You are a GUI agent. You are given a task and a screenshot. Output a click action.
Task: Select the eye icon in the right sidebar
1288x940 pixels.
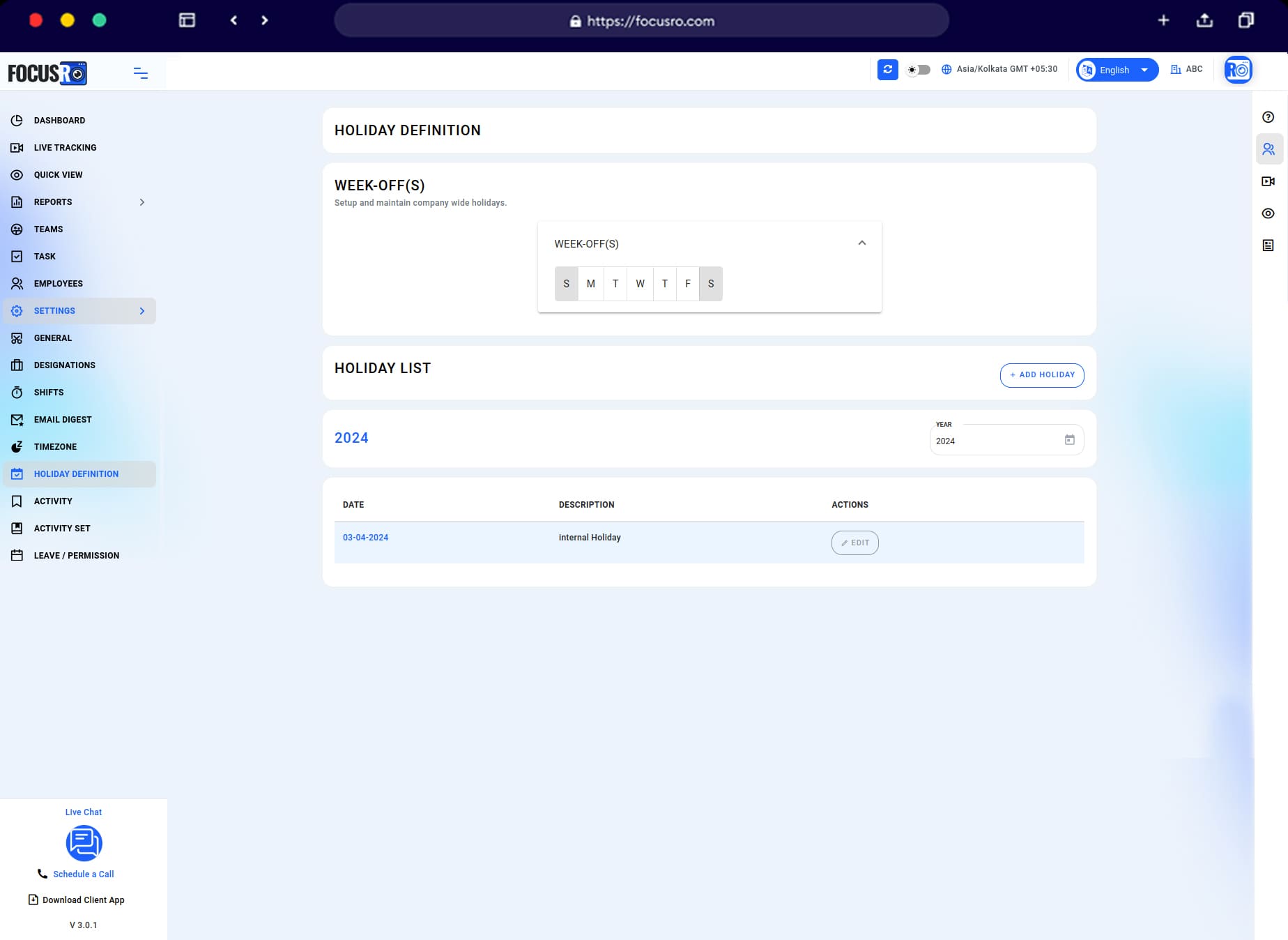tap(1268, 213)
